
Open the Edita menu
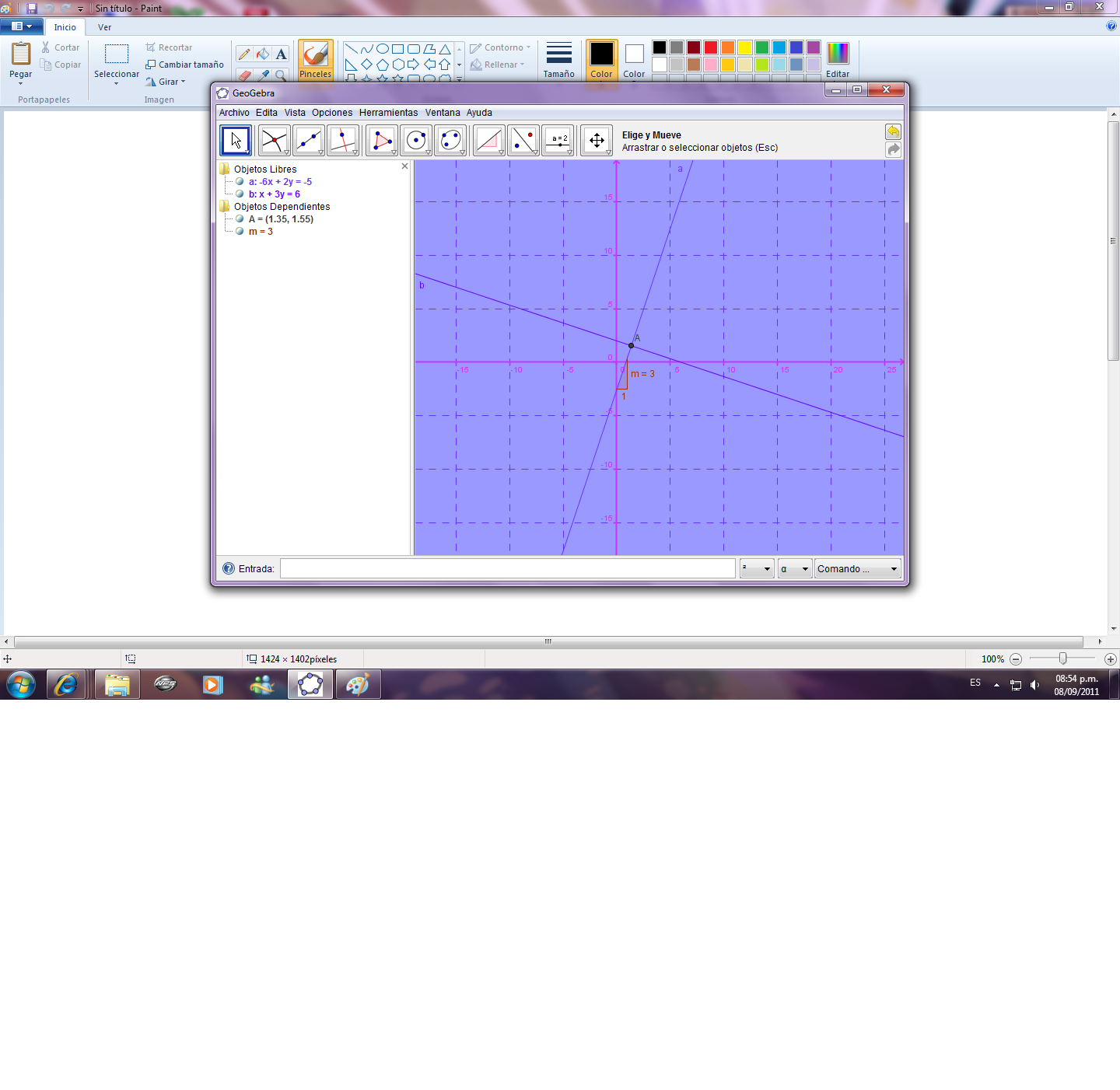pos(267,113)
